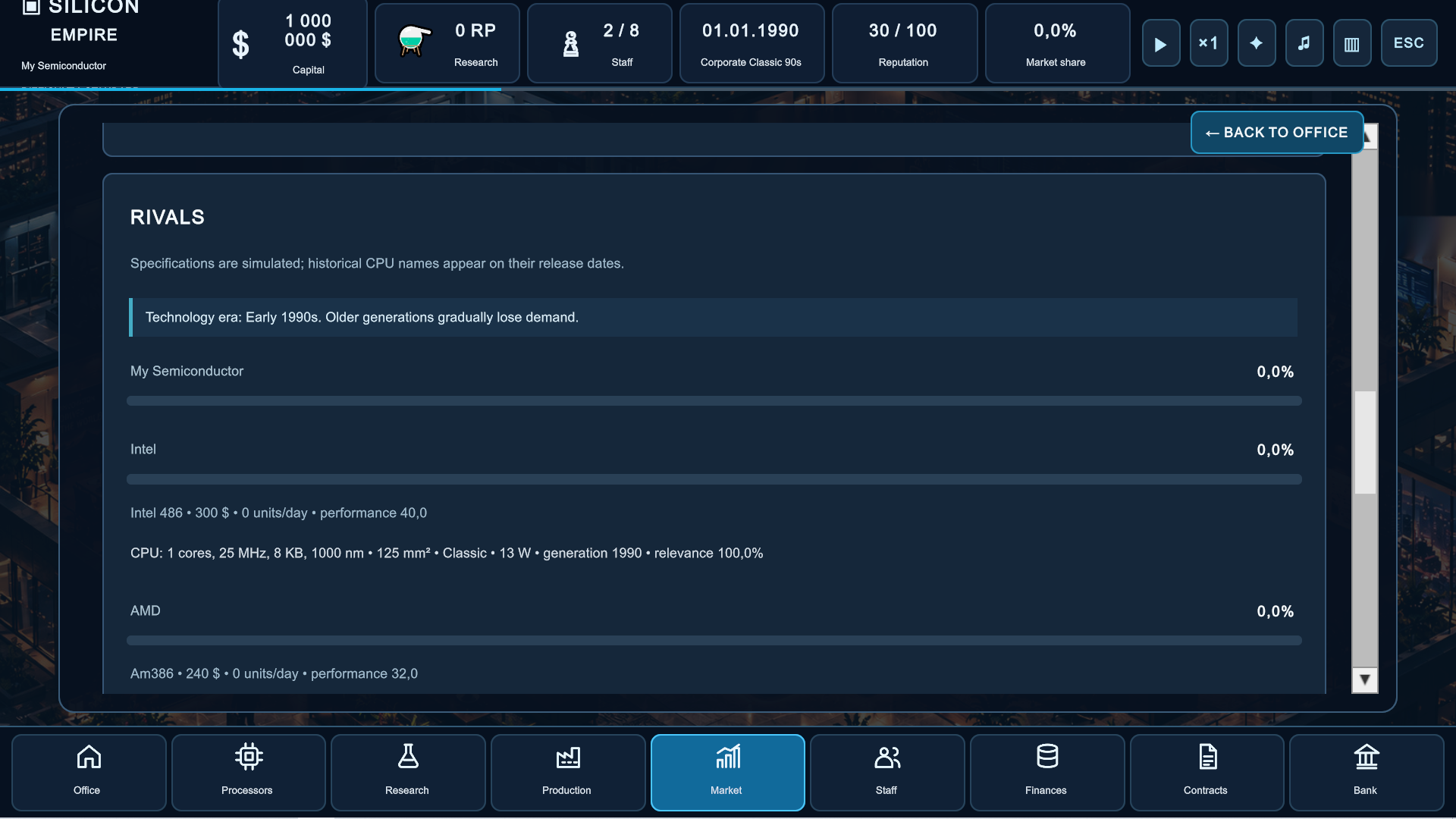Open the Processors tab

tap(248, 772)
